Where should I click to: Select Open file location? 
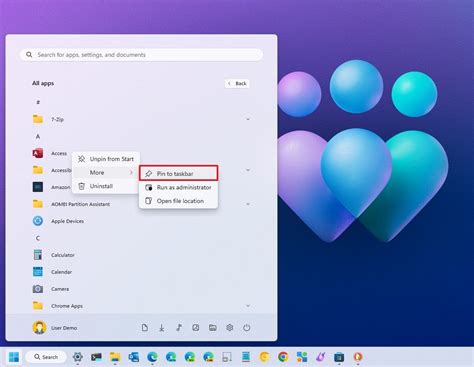[178, 201]
